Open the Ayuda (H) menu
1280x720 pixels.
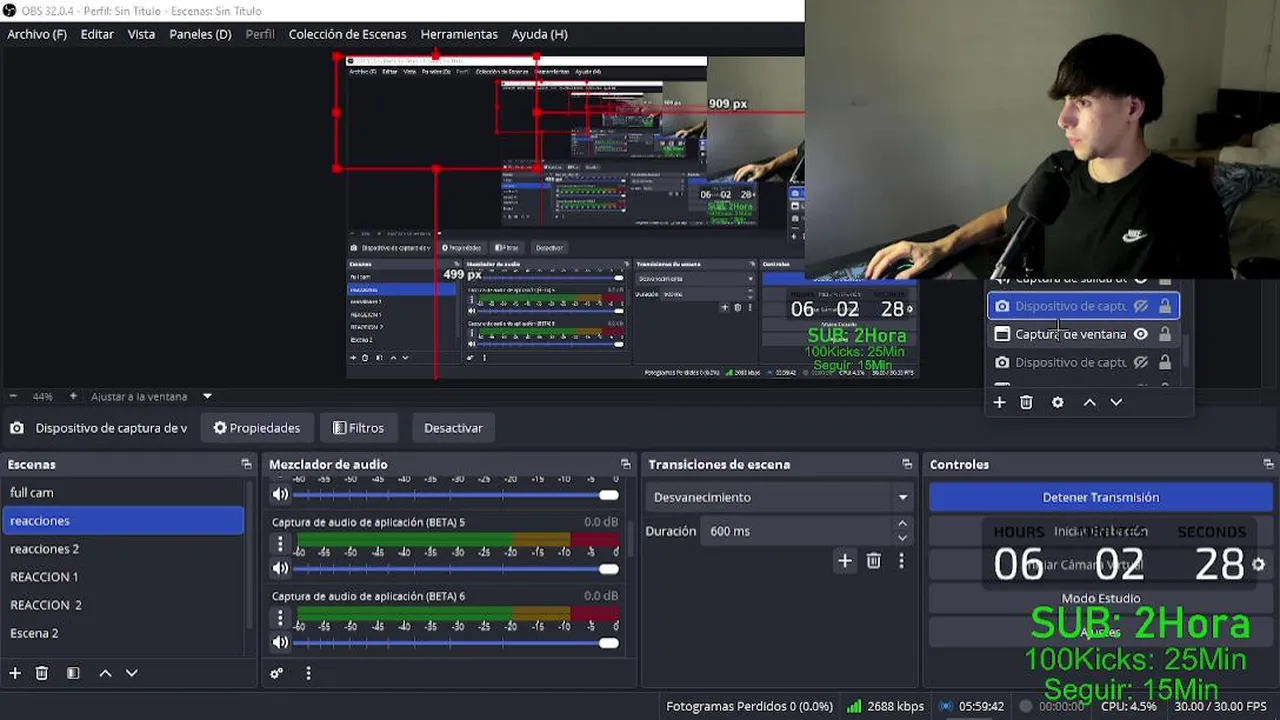pos(539,34)
